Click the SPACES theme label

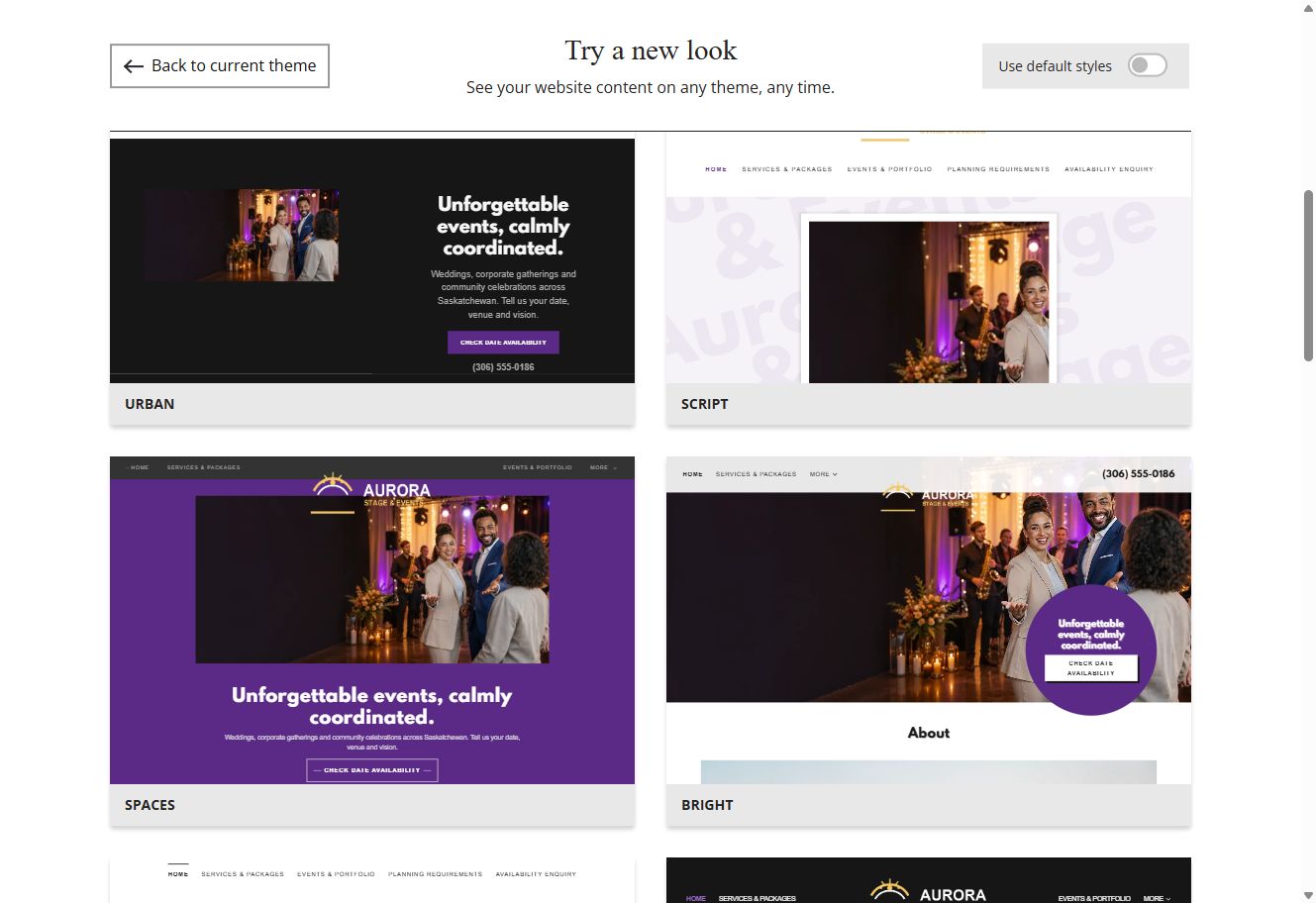click(150, 805)
